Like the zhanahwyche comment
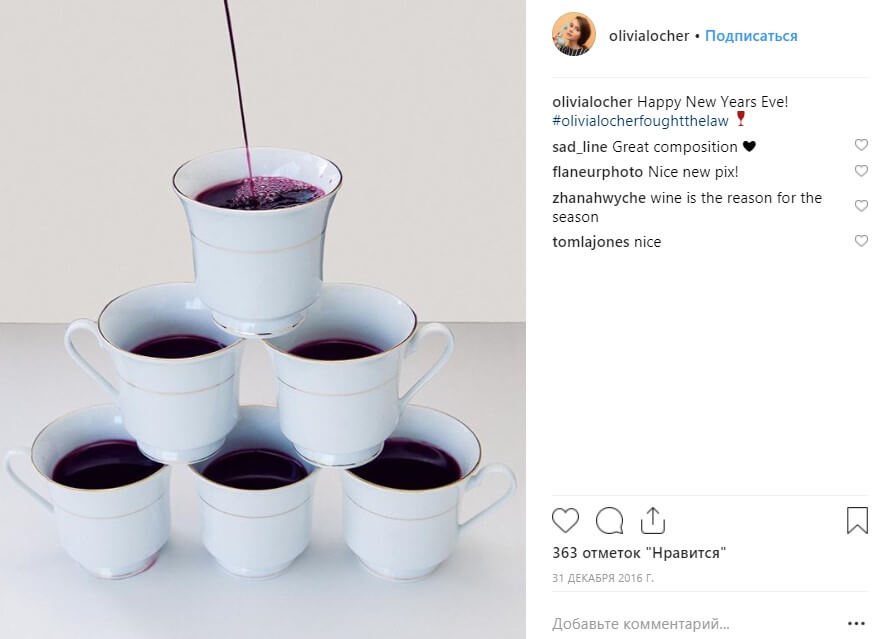The image size is (884, 639). 861,206
